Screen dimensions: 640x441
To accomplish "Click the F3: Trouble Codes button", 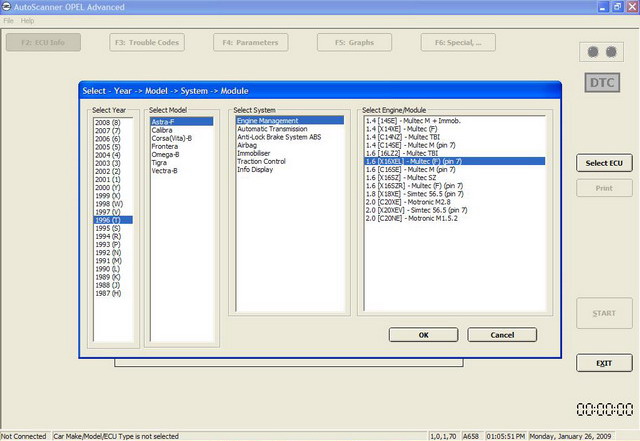I will (147, 42).
